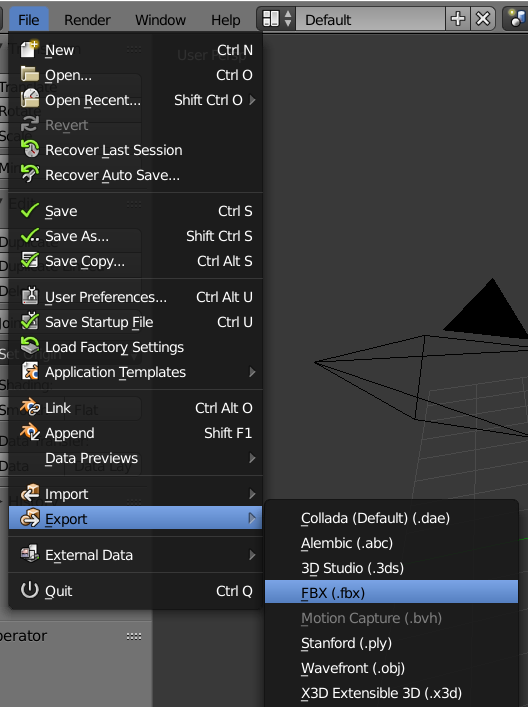528x707 pixels.
Task: Add new screen layout with plus button
Action: (x=458, y=19)
